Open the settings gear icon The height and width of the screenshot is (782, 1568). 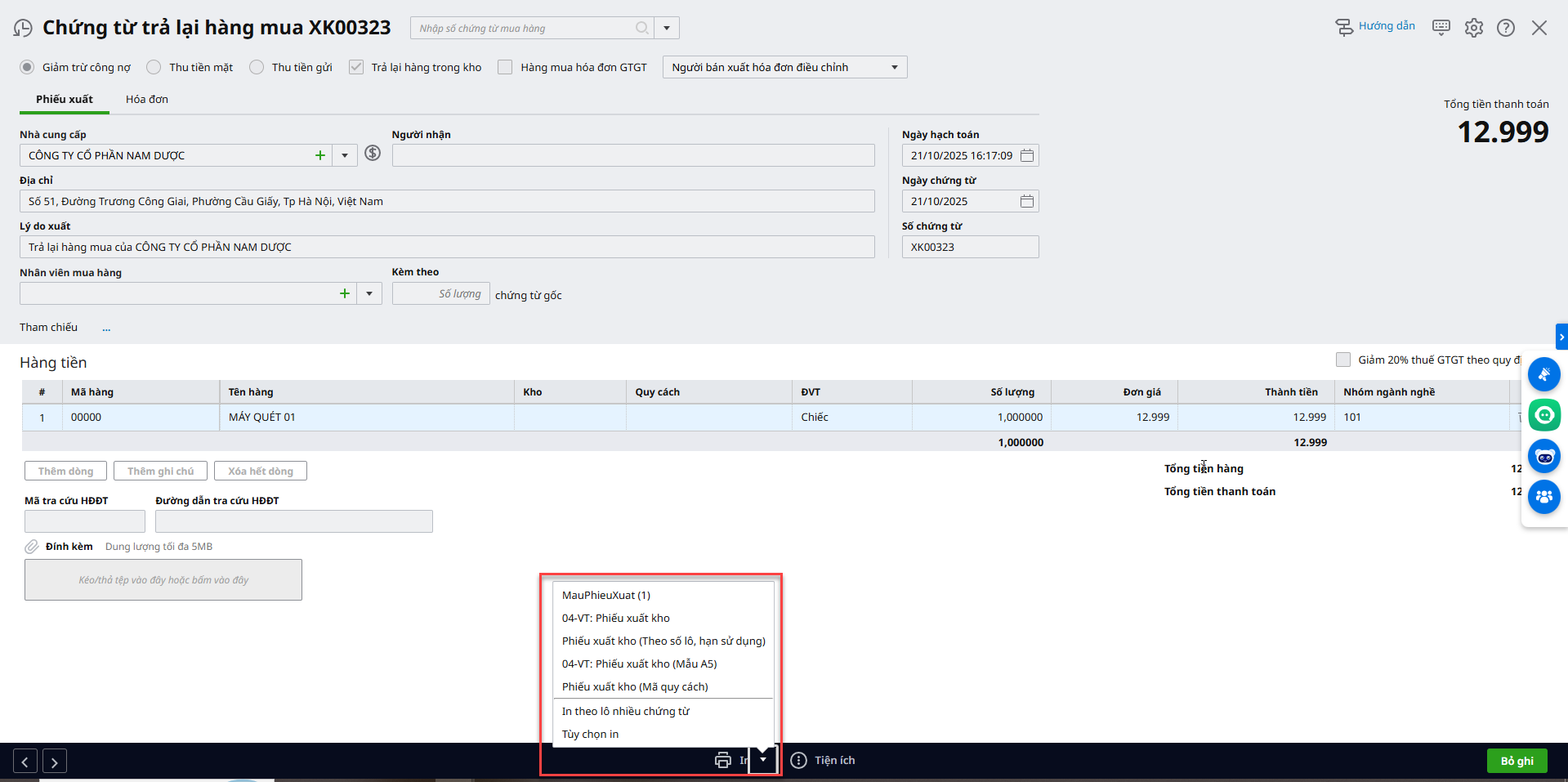(1473, 28)
